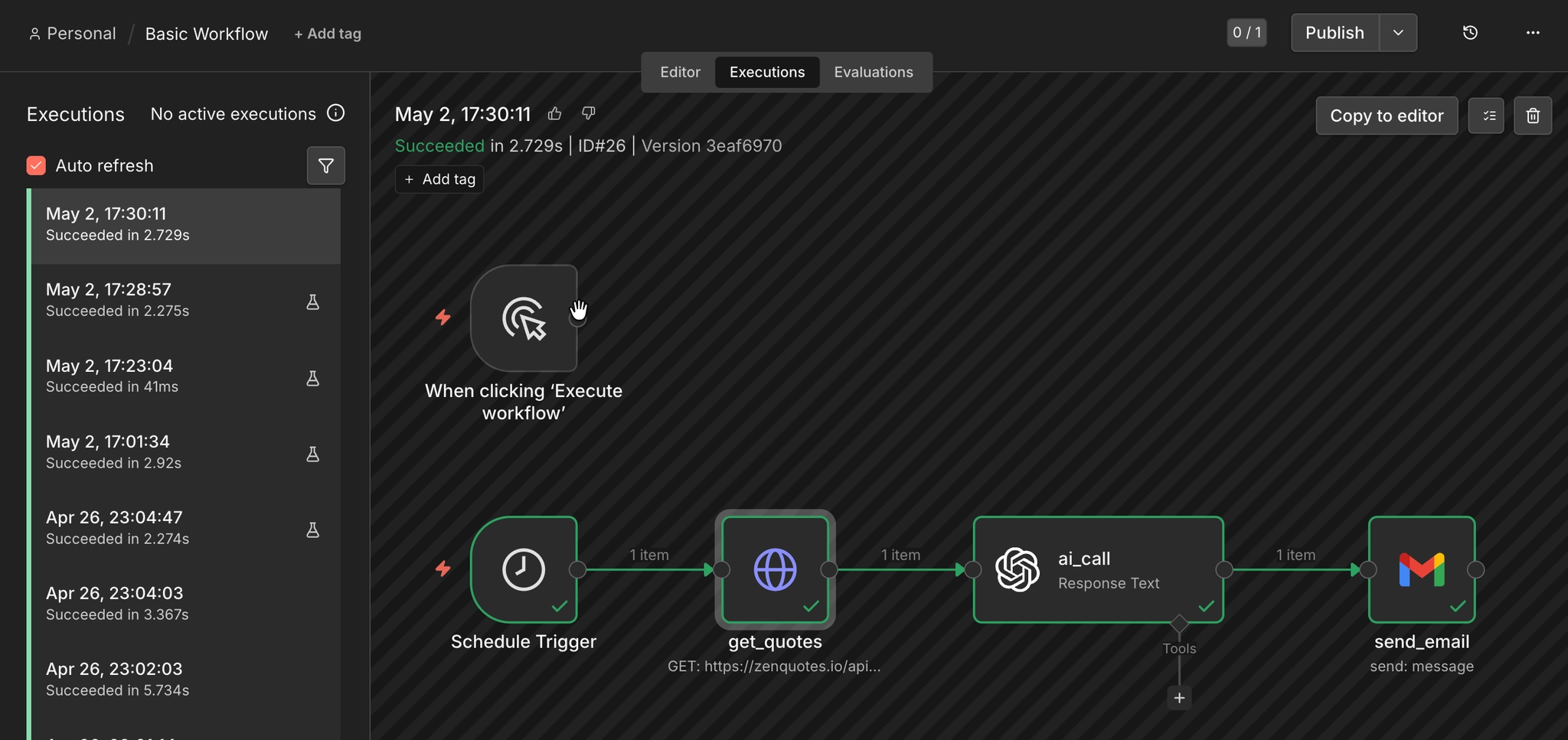Switch to the Executions tab
Screen dimensions: 1568x740
coord(767,72)
